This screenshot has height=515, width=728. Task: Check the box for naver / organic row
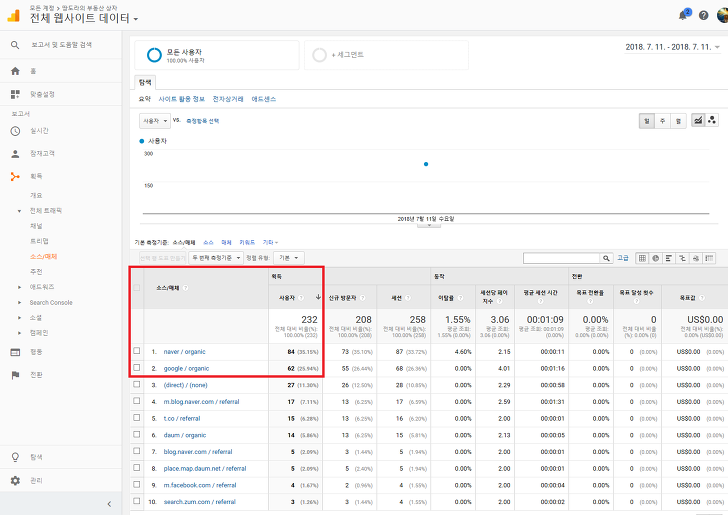click(136, 351)
